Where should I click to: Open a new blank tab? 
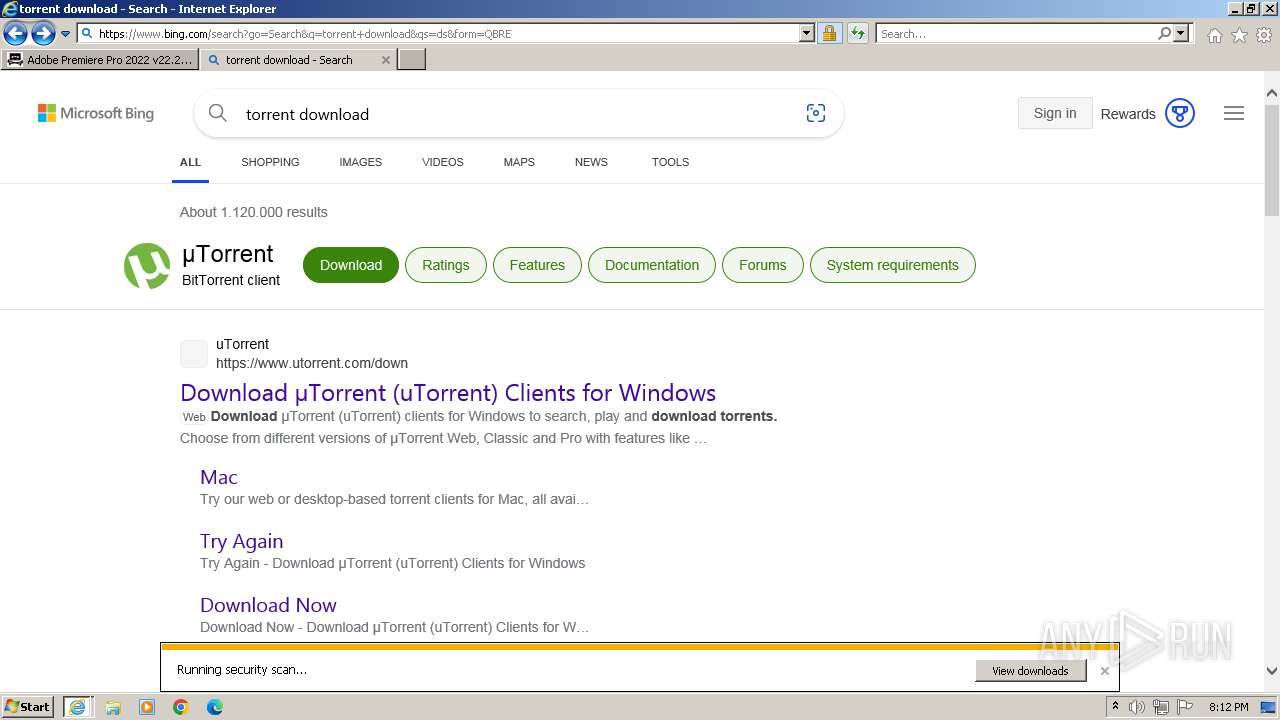[x=412, y=60]
